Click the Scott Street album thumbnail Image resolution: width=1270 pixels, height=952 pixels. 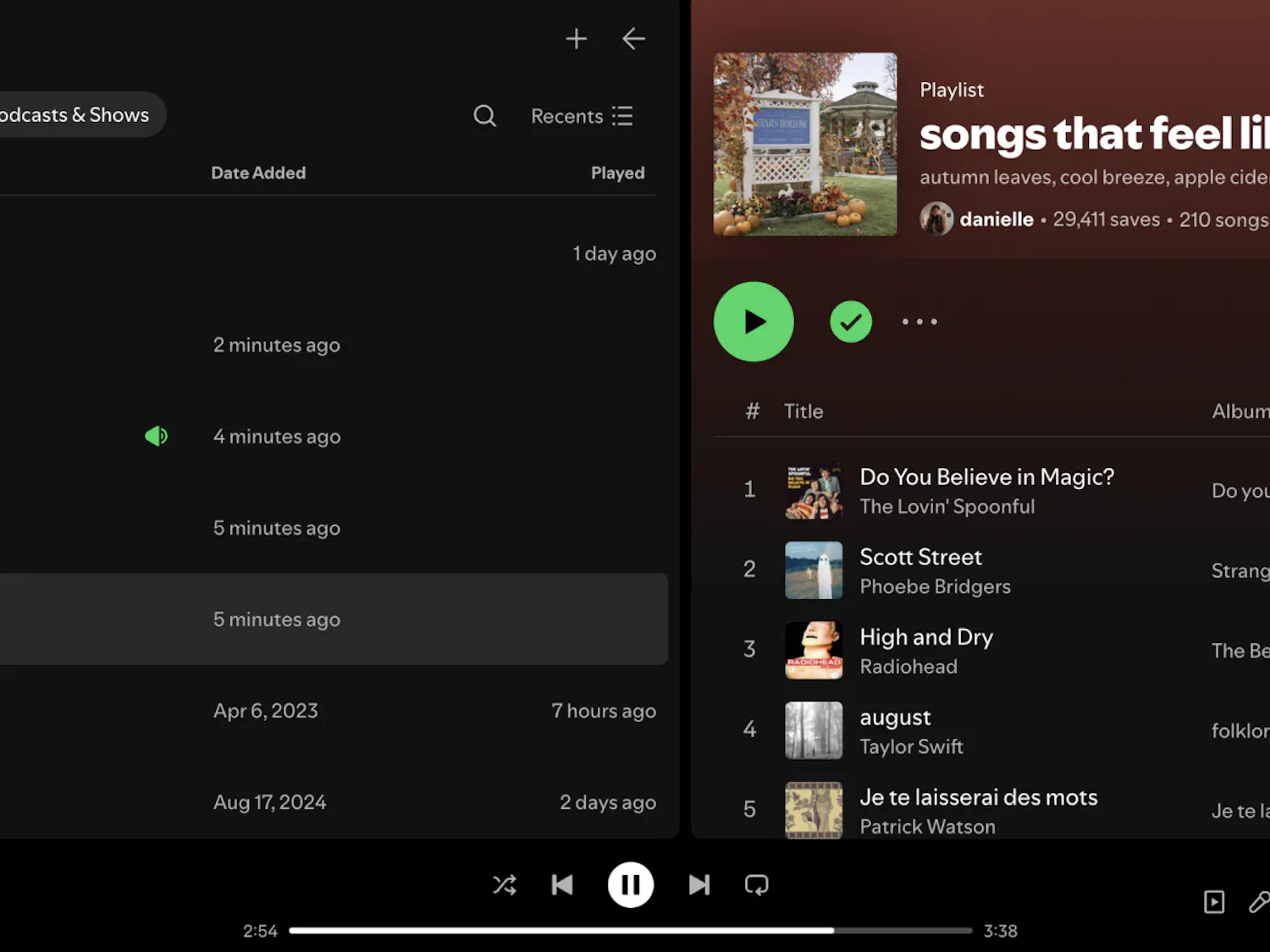coord(814,570)
